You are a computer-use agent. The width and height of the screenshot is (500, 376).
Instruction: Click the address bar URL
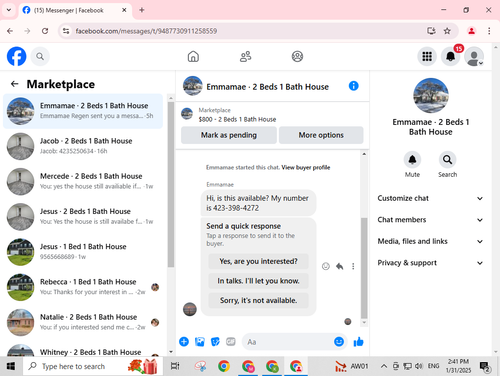146,31
